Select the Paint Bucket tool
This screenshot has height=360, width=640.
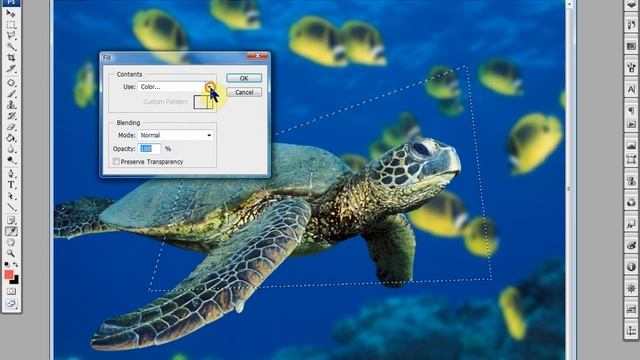11,138
